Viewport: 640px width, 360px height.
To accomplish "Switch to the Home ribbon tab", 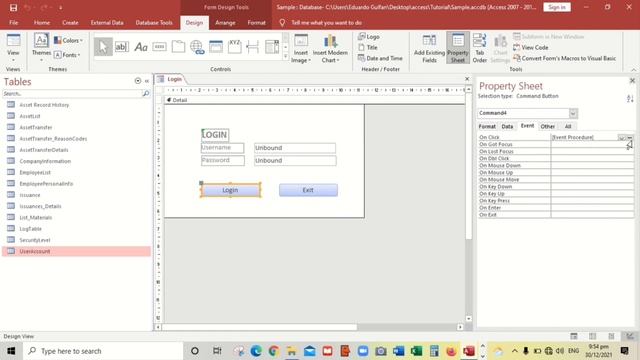I will click(42, 23).
